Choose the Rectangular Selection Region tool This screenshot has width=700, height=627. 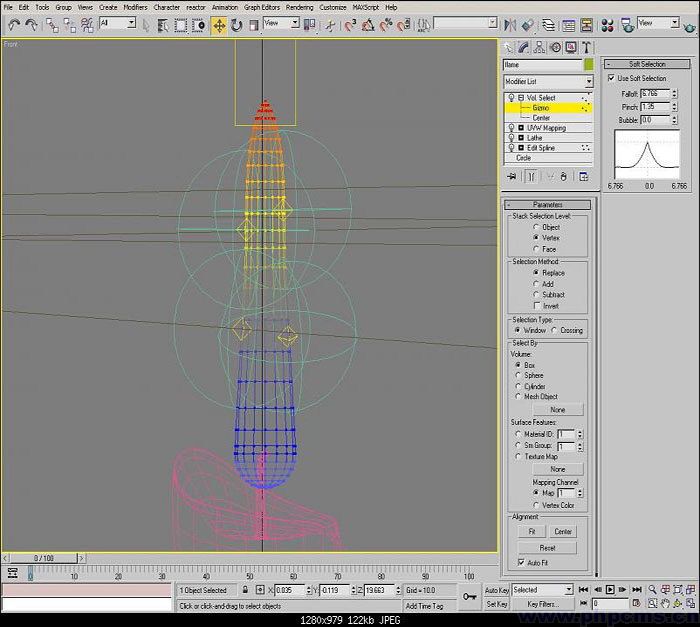click(x=180, y=25)
